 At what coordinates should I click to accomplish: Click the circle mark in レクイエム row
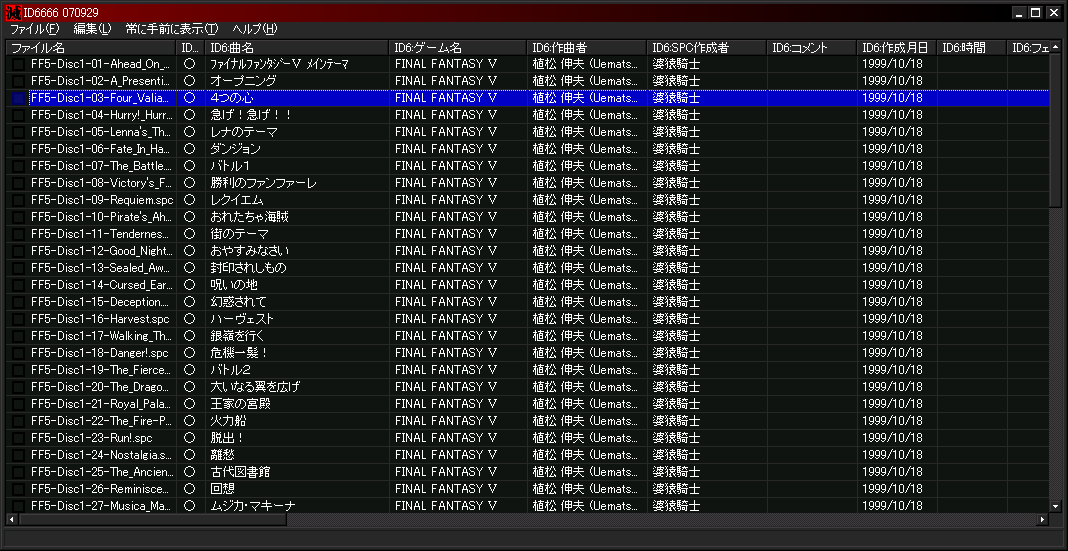[x=190, y=200]
